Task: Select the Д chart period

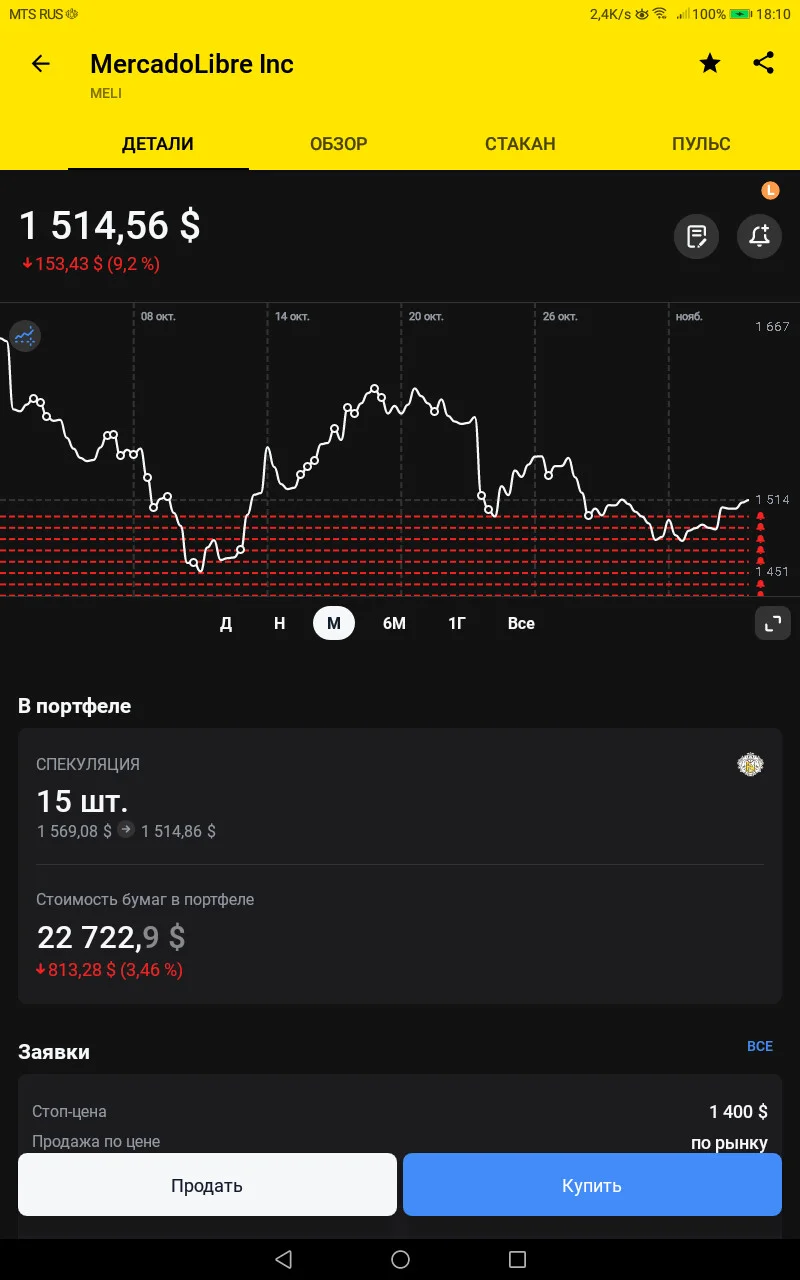Action: tap(226, 623)
